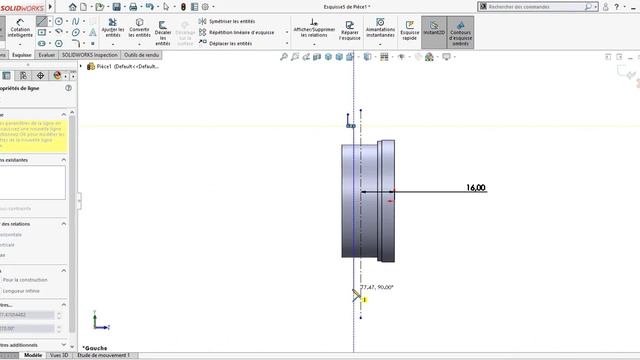Click Afficher/Supprimer les relations
Screen dimensions: 640x360
tap(314, 28)
